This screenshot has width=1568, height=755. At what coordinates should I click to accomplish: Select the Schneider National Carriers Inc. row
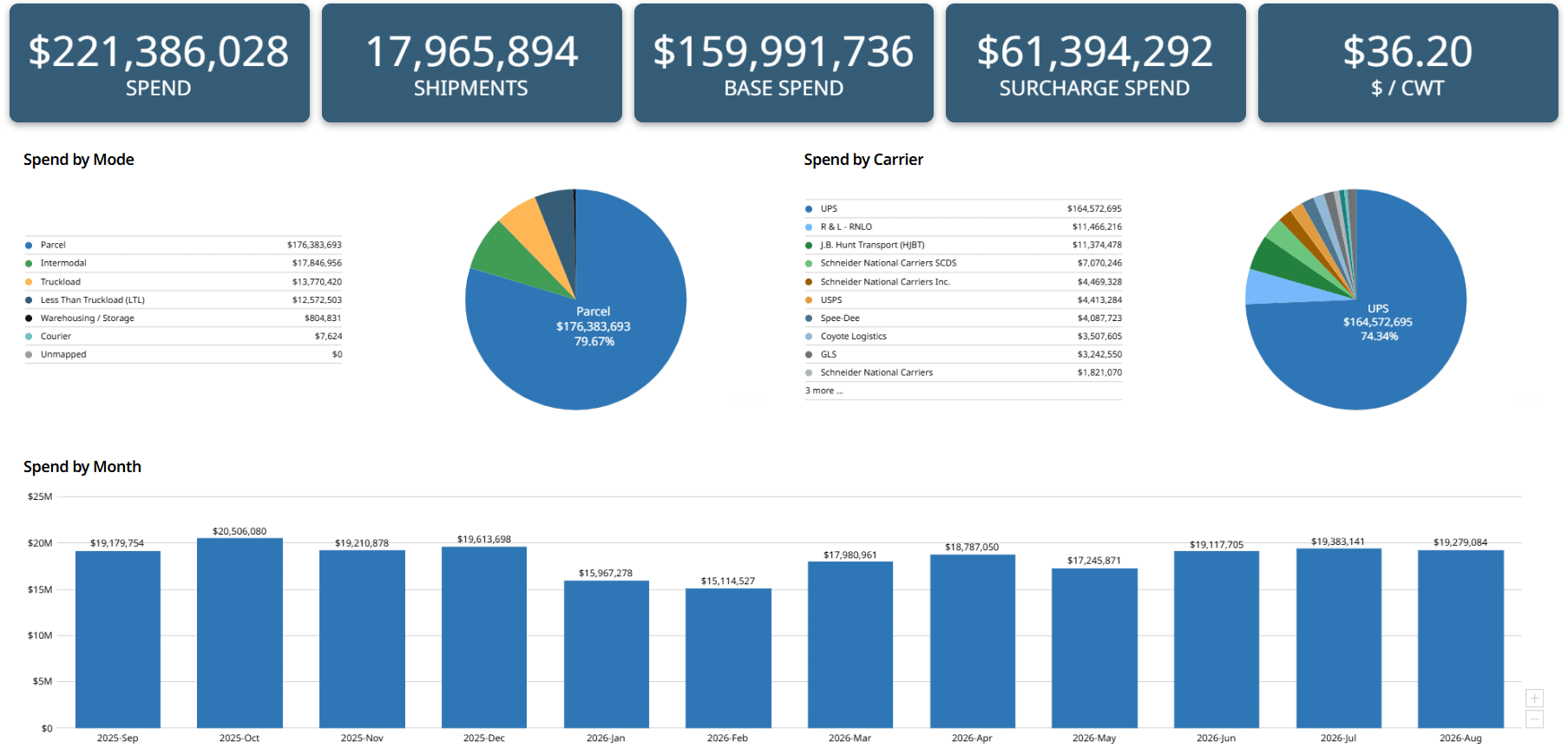click(963, 281)
